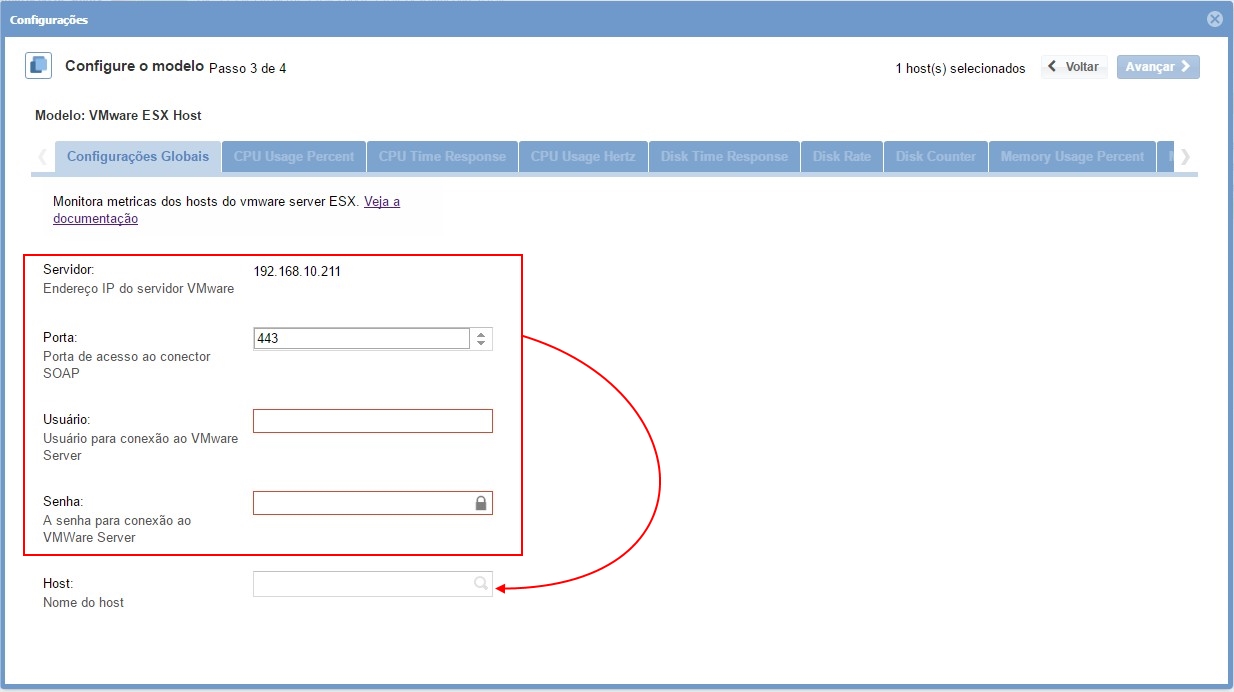
Task: Click the lock icon in Senha field
Action: (x=481, y=503)
